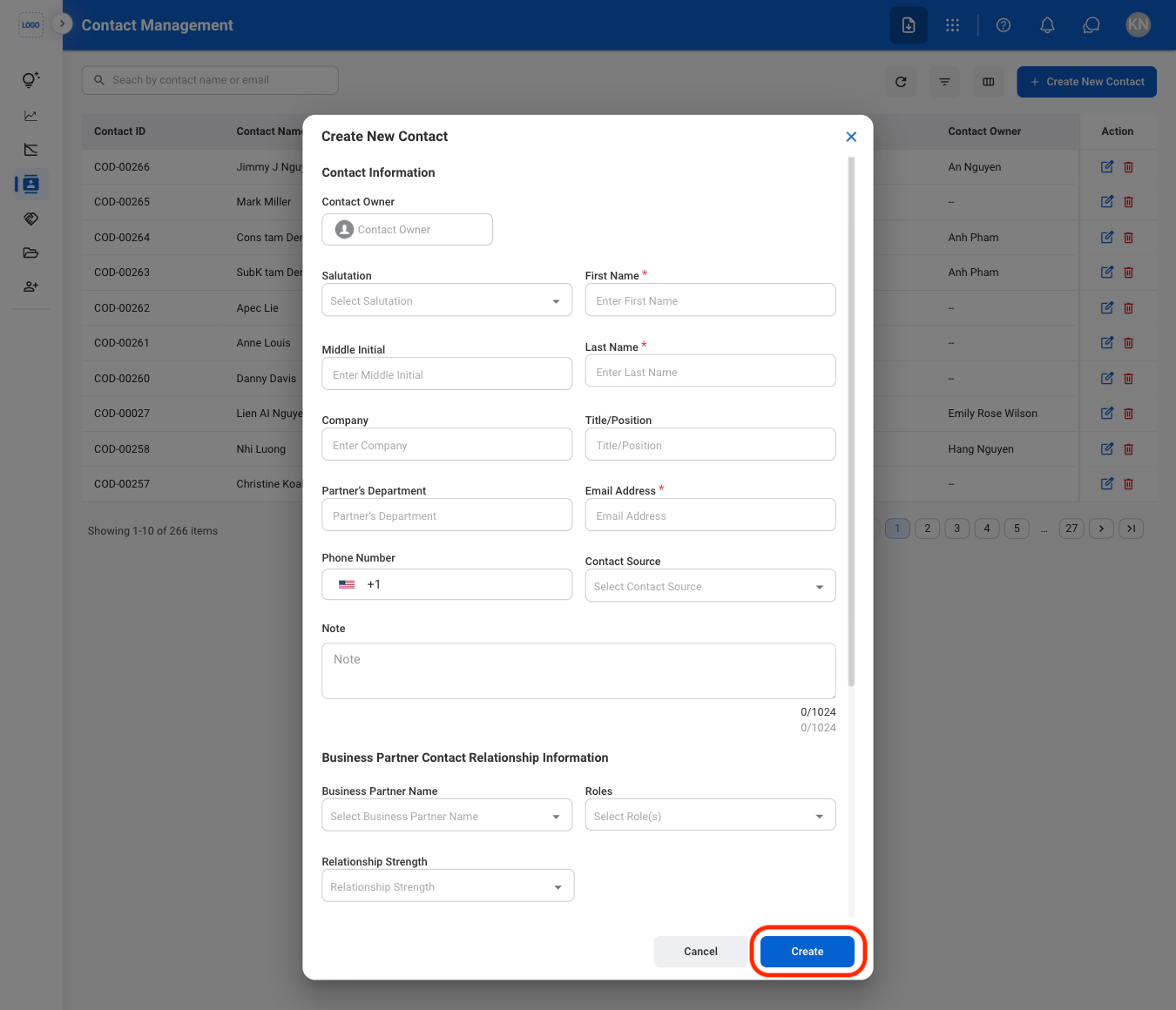Expand the Business Partner Name dropdown
Image resolution: width=1176 pixels, height=1010 pixels.
click(447, 816)
